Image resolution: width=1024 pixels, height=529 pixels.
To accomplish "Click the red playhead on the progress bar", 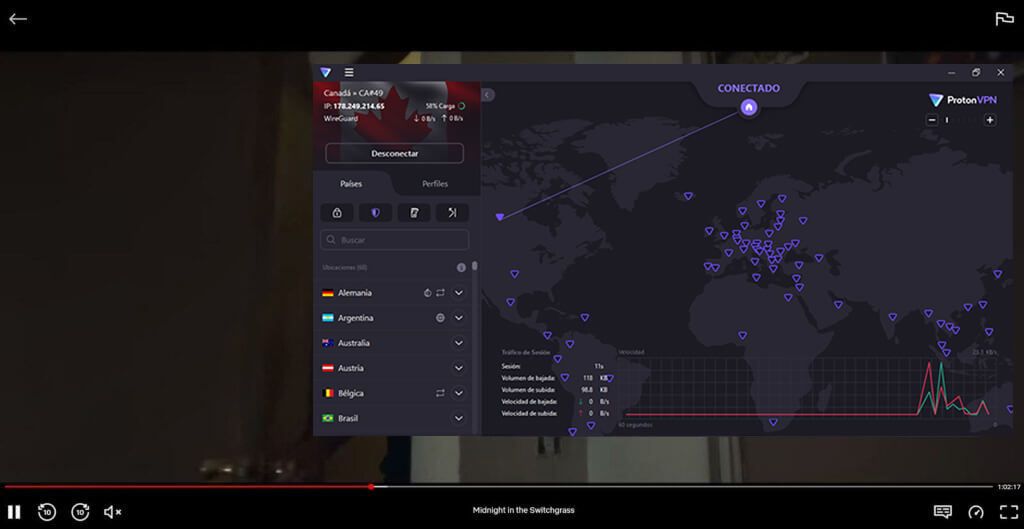I will coord(371,487).
